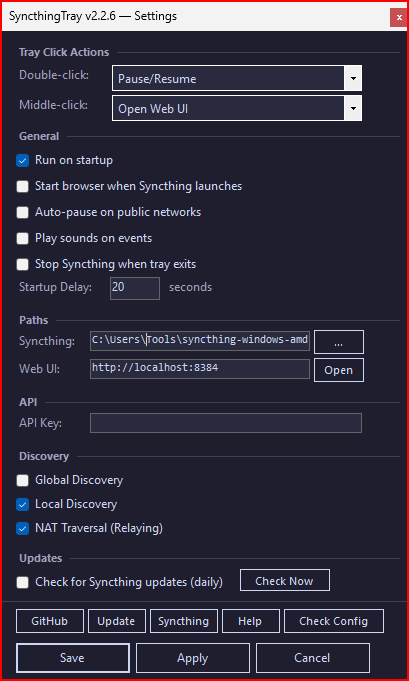Click the Check Now updates button
The height and width of the screenshot is (681, 409).
coord(285,581)
